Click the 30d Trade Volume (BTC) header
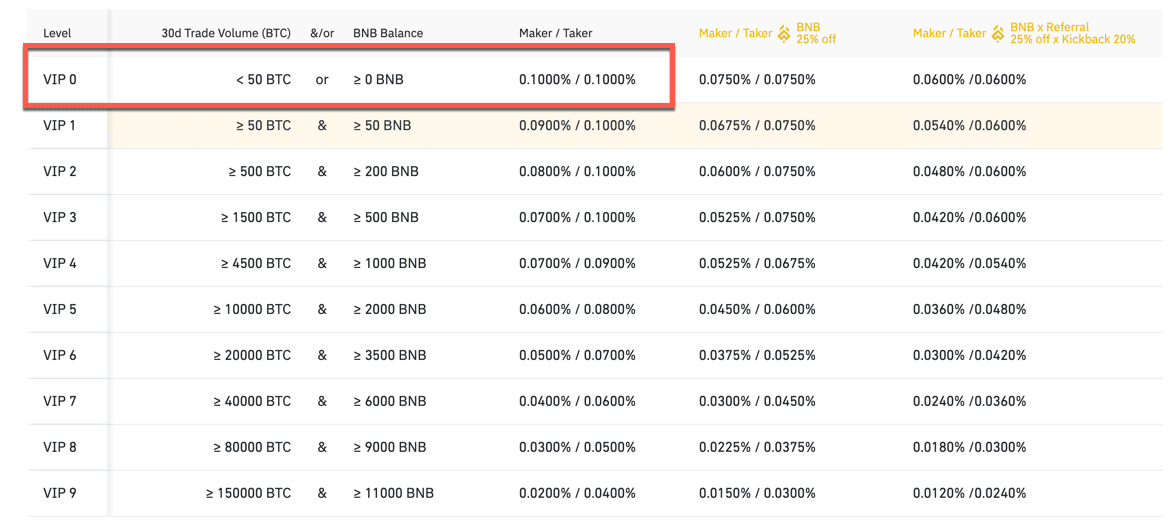Image resolution: width=1175 pixels, height=531 pixels. pyautogui.click(x=226, y=33)
